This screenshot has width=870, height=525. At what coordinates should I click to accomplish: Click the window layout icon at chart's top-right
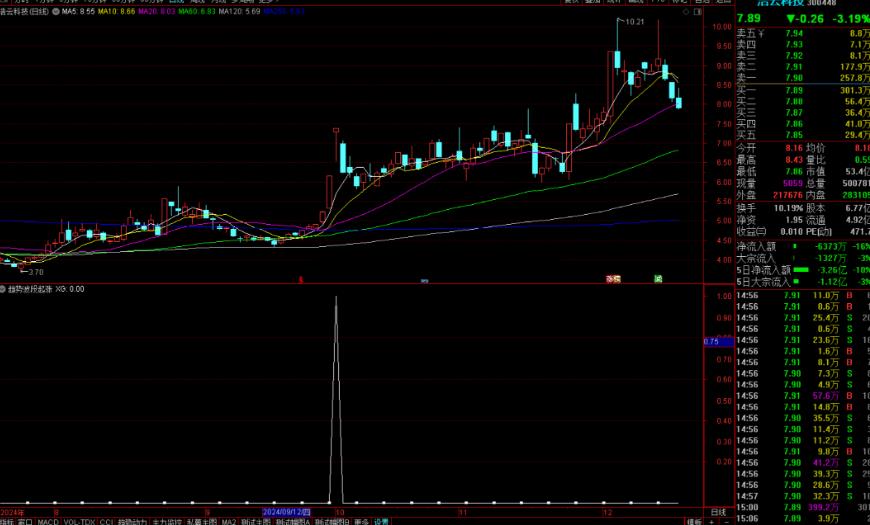(x=697, y=11)
